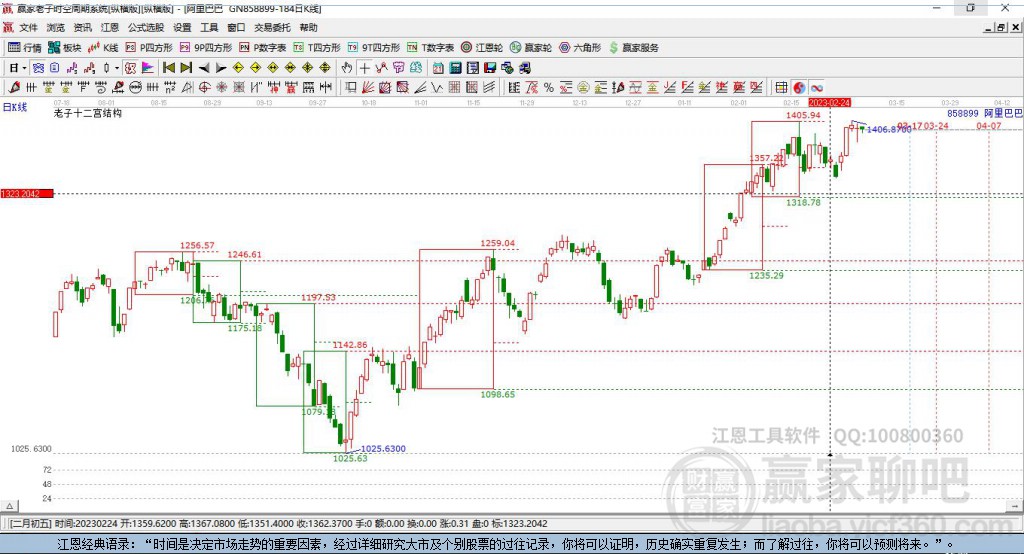The width and height of the screenshot is (1024, 554).
Task: Jump to first bar with green skip-back arrow
Action: click(169, 68)
